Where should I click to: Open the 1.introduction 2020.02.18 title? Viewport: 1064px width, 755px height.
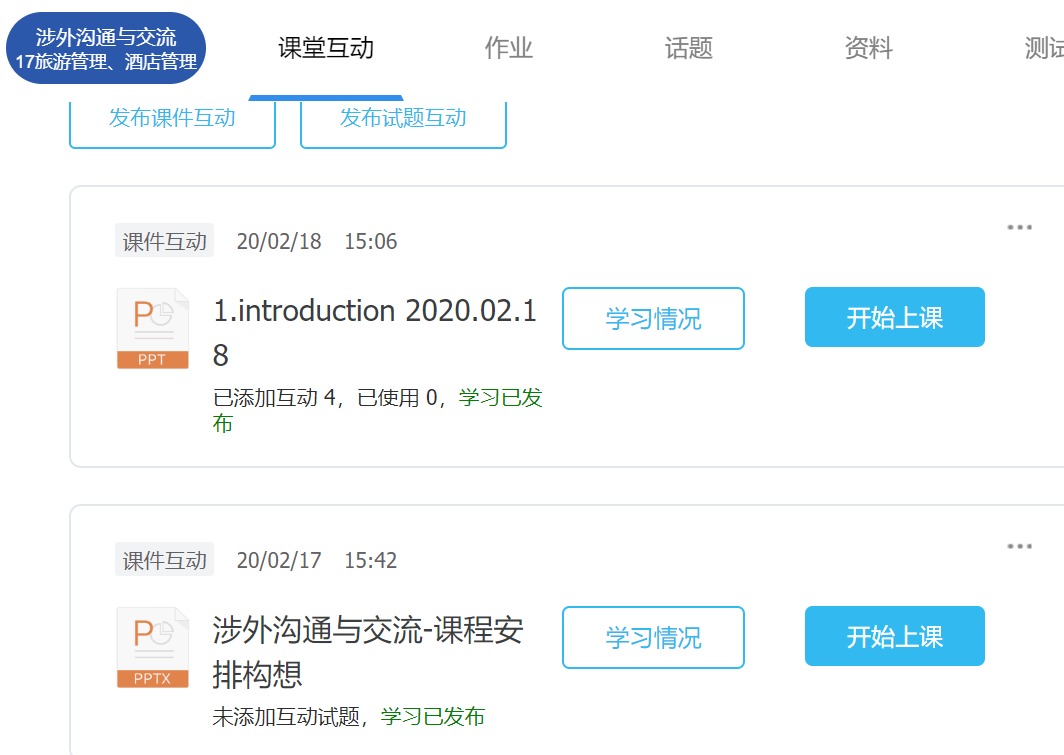(375, 312)
